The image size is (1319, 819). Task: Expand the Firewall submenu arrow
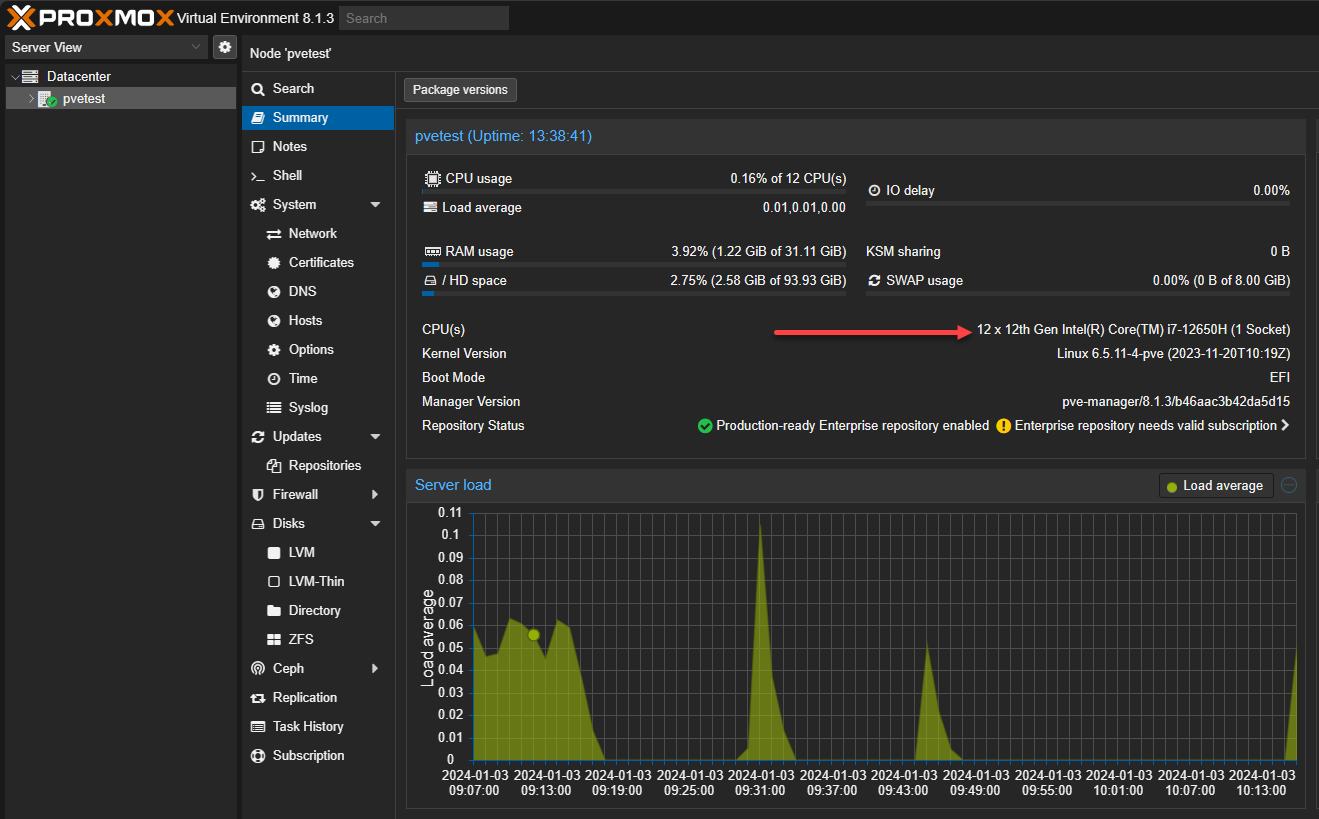(375, 495)
